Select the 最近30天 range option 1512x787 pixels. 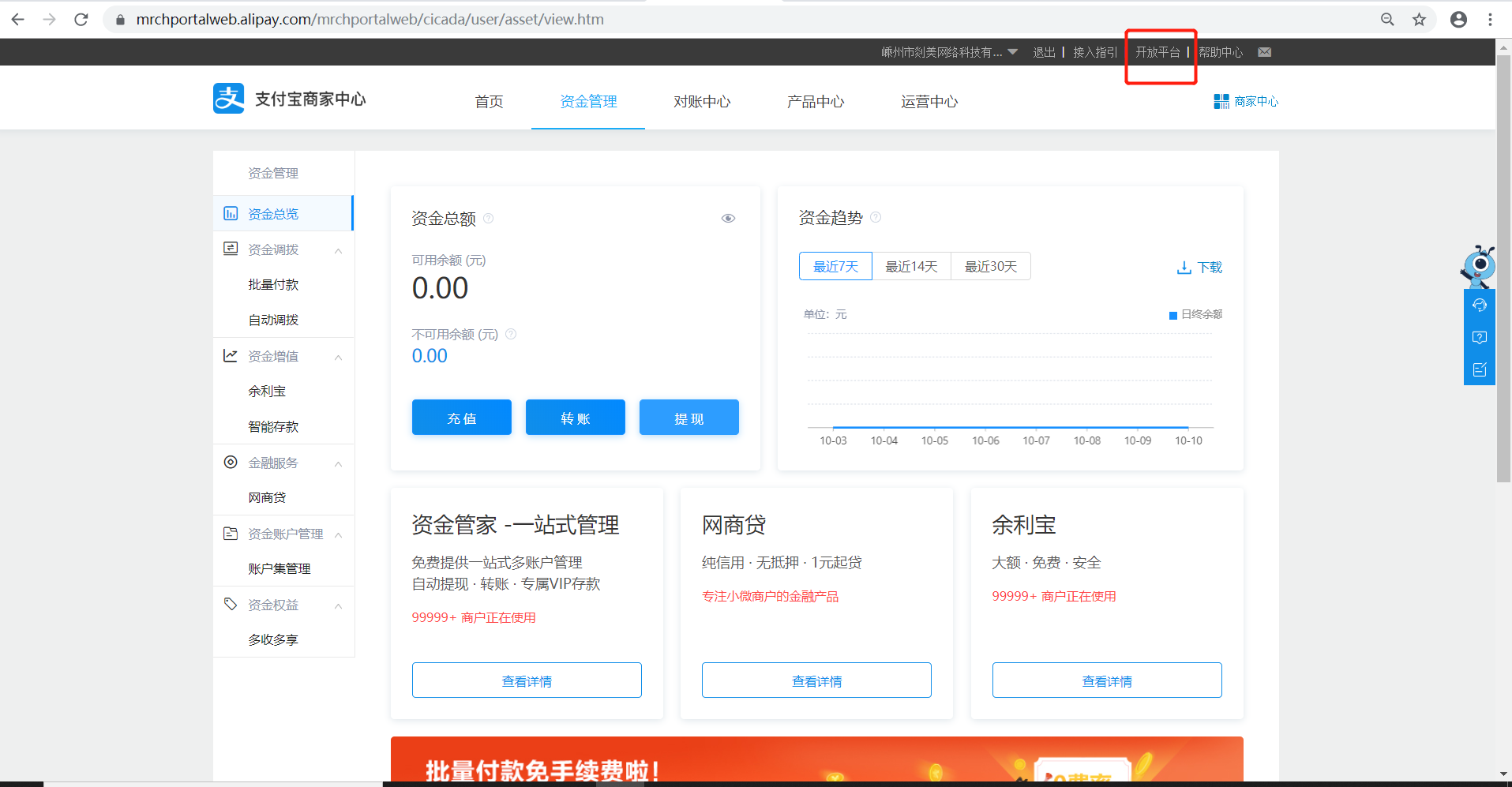[x=990, y=267]
